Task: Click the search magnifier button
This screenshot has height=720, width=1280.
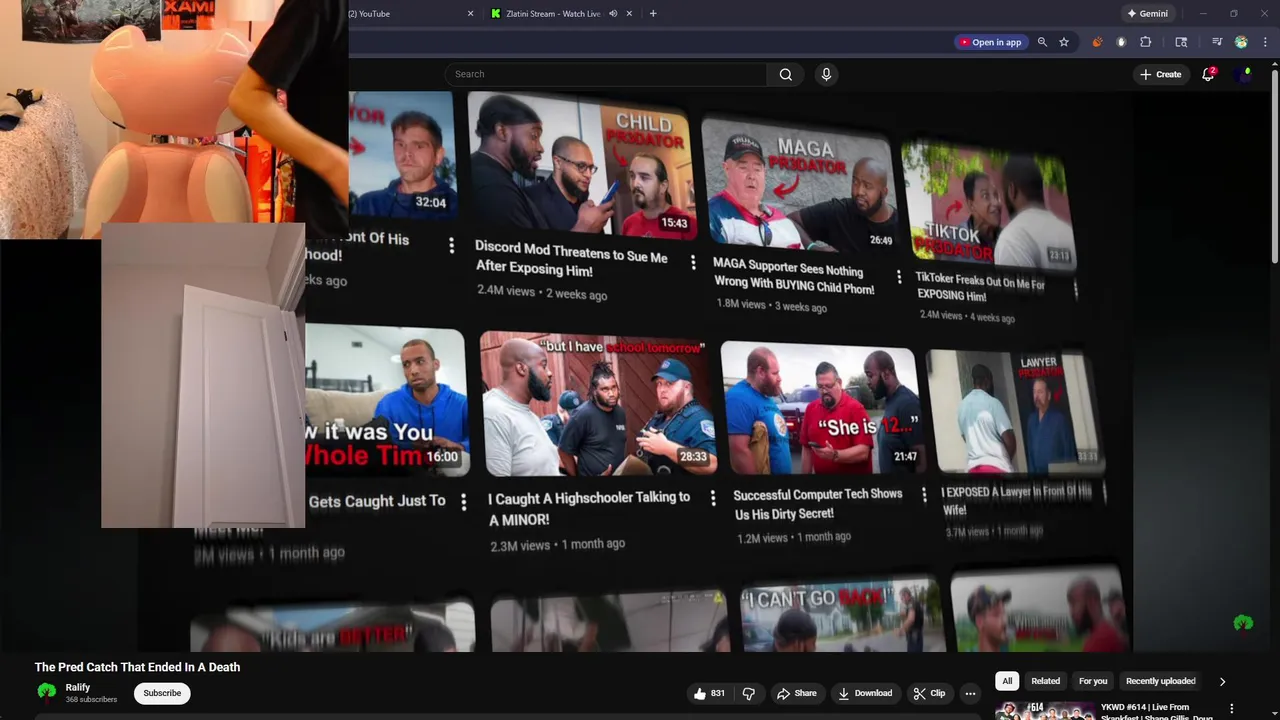Action: tap(786, 74)
